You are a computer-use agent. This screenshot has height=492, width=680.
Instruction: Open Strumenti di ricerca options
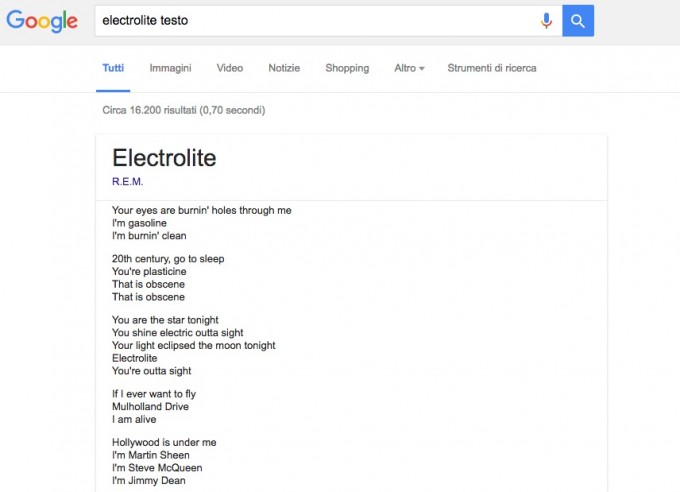click(492, 68)
